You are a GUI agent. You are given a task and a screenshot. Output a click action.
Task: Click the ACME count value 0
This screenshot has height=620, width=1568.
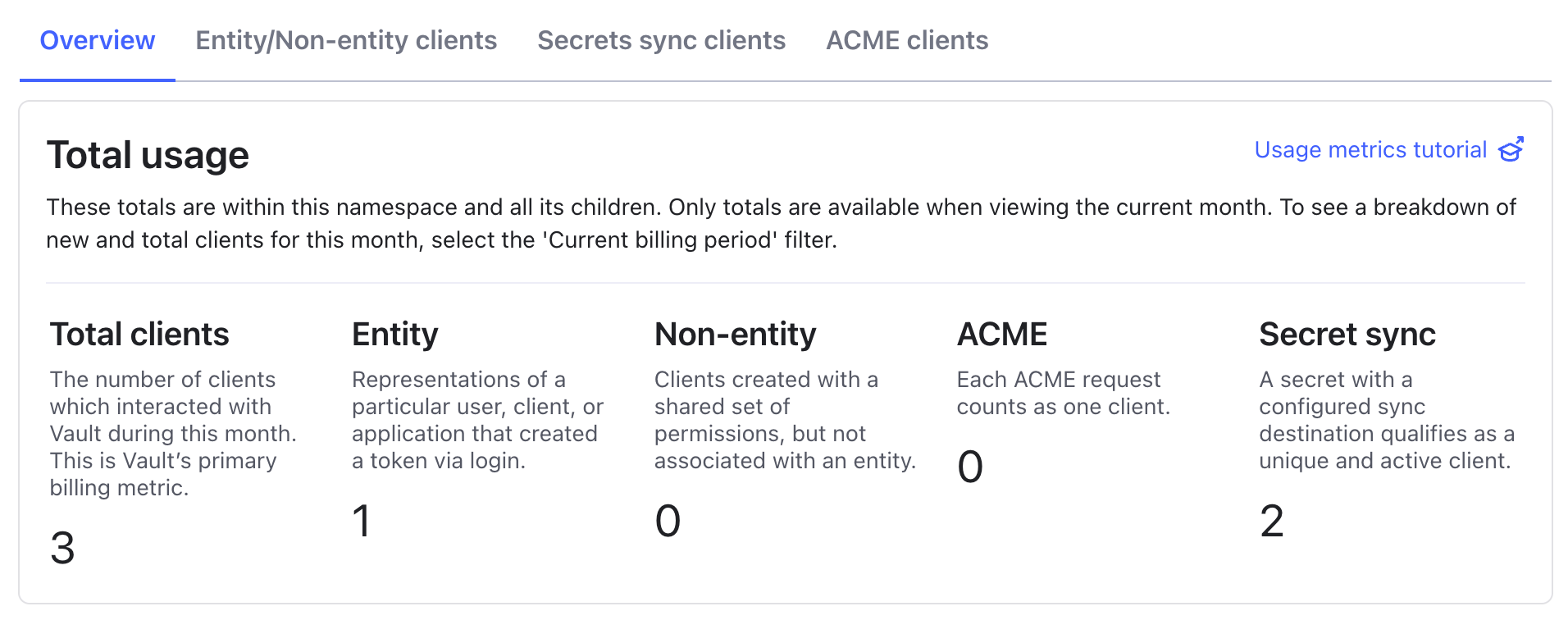[969, 467]
